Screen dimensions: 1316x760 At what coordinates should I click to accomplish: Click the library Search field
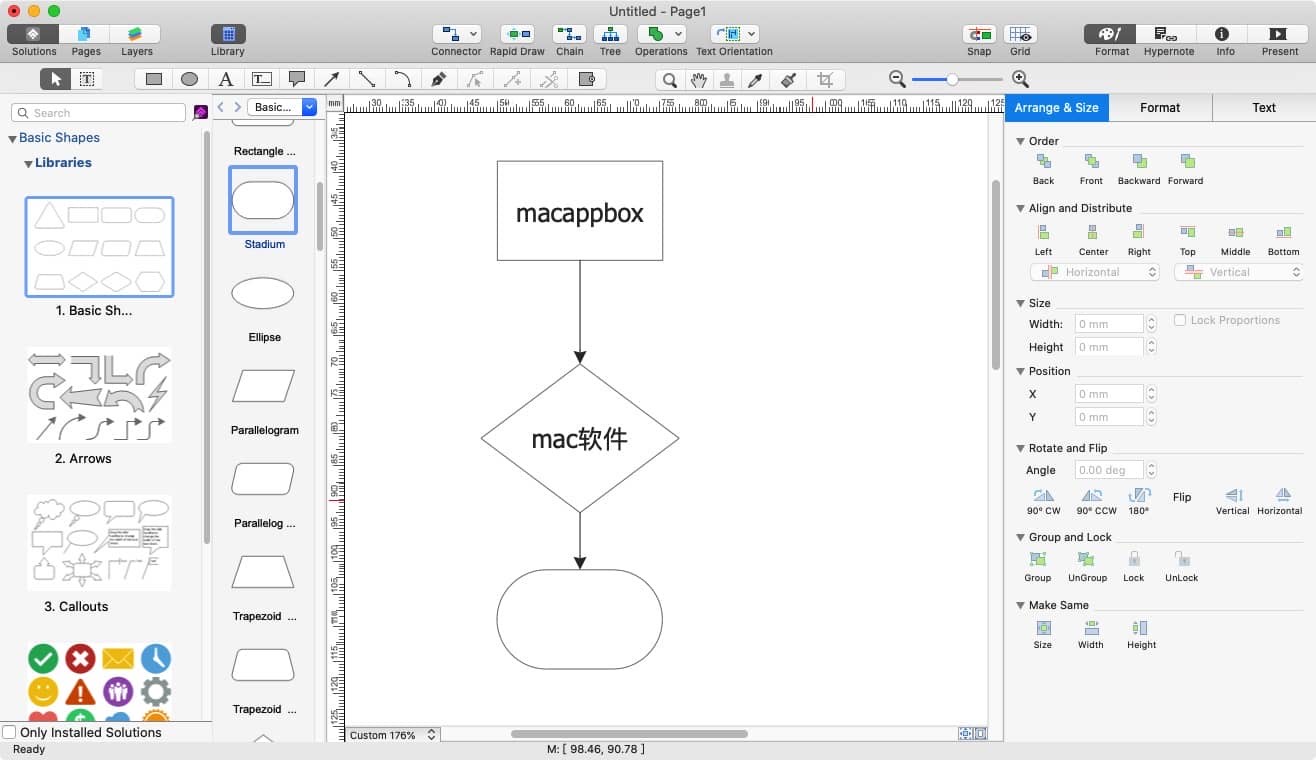99,113
